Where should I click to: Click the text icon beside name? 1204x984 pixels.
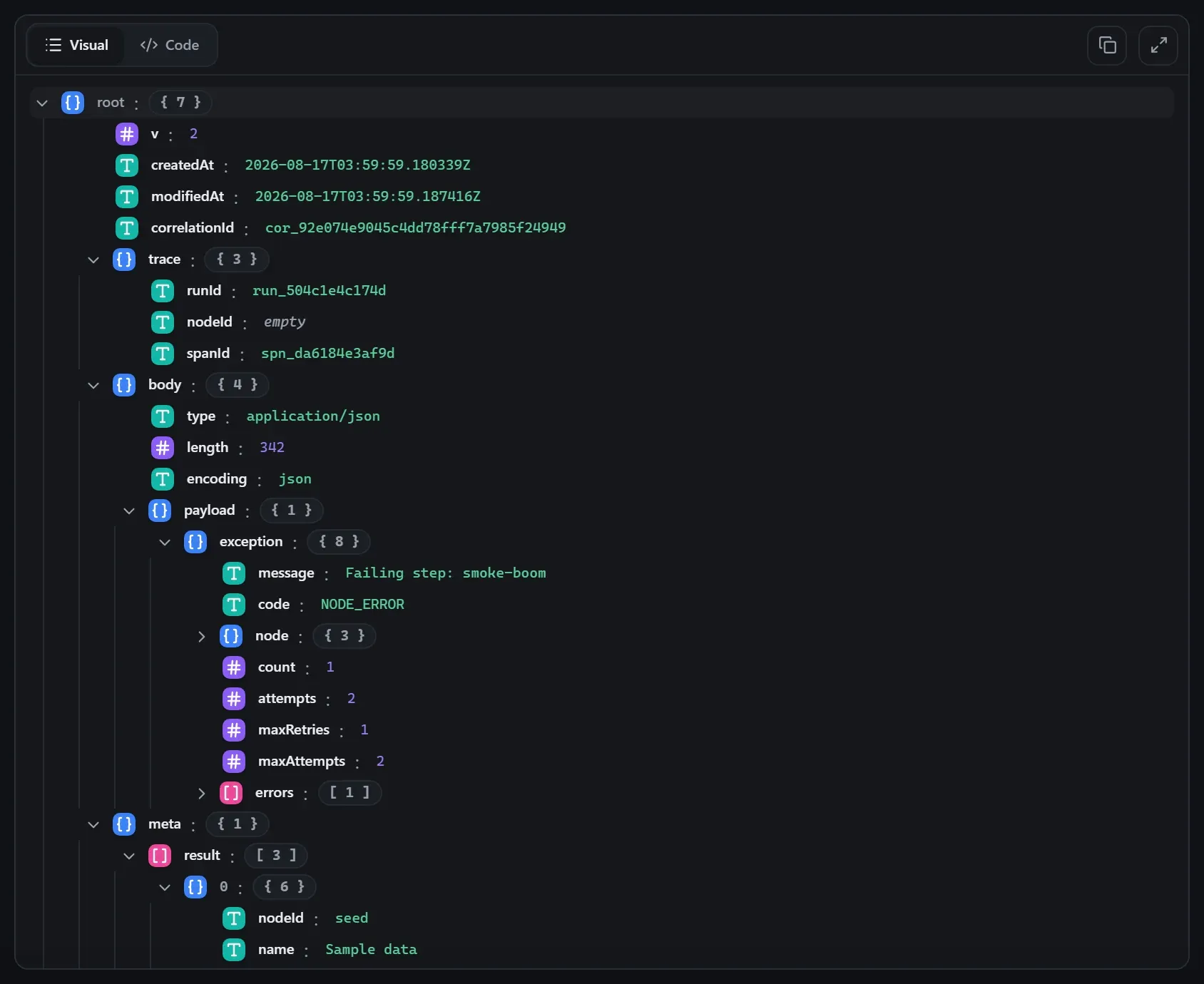(x=234, y=950)
